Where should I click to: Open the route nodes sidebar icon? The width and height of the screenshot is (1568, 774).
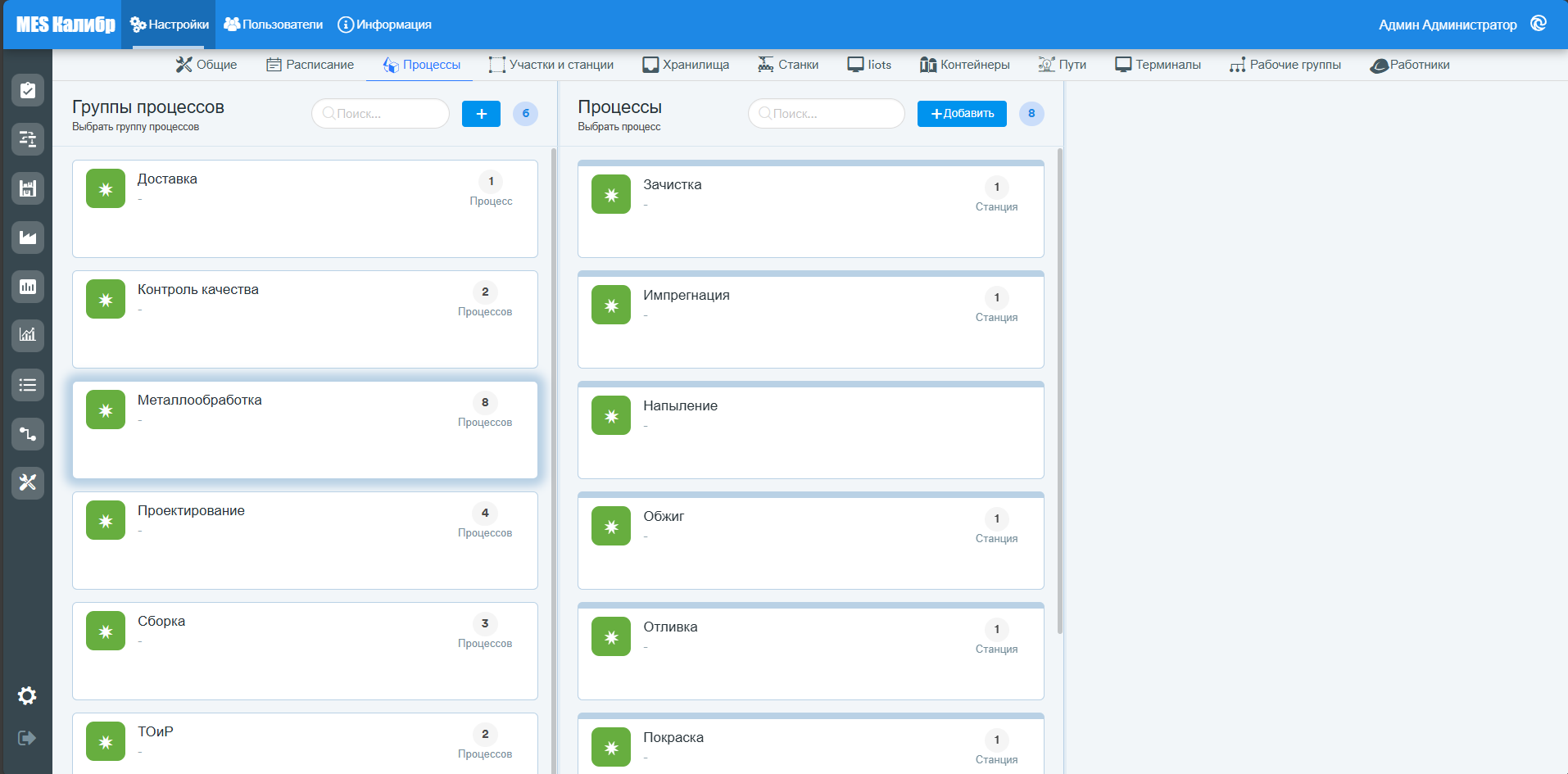click(28, 434)
